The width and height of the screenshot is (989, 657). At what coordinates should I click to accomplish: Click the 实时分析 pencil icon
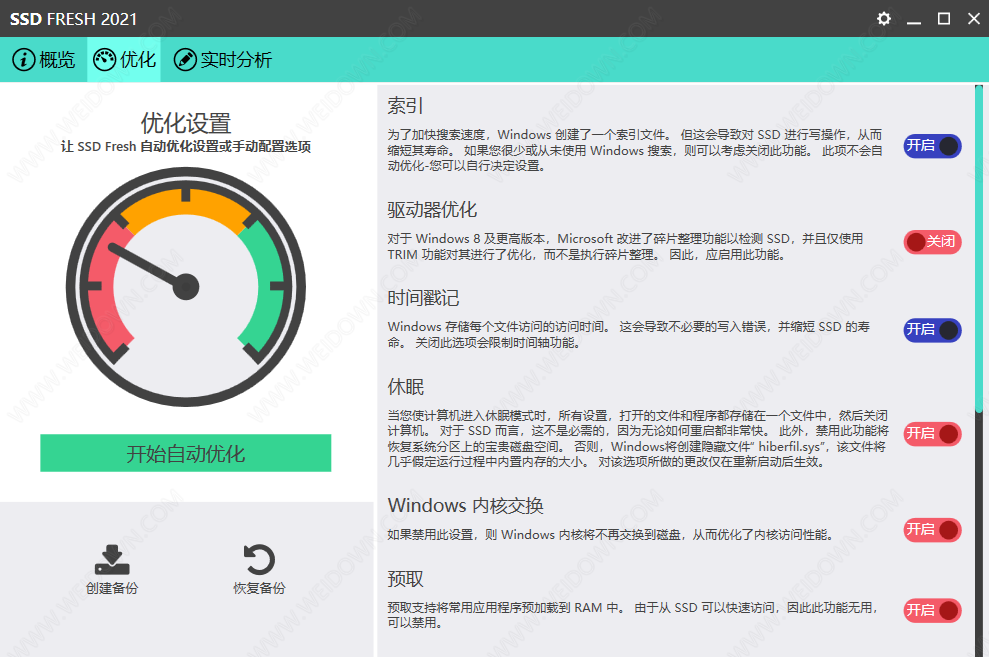click(185, 60)
